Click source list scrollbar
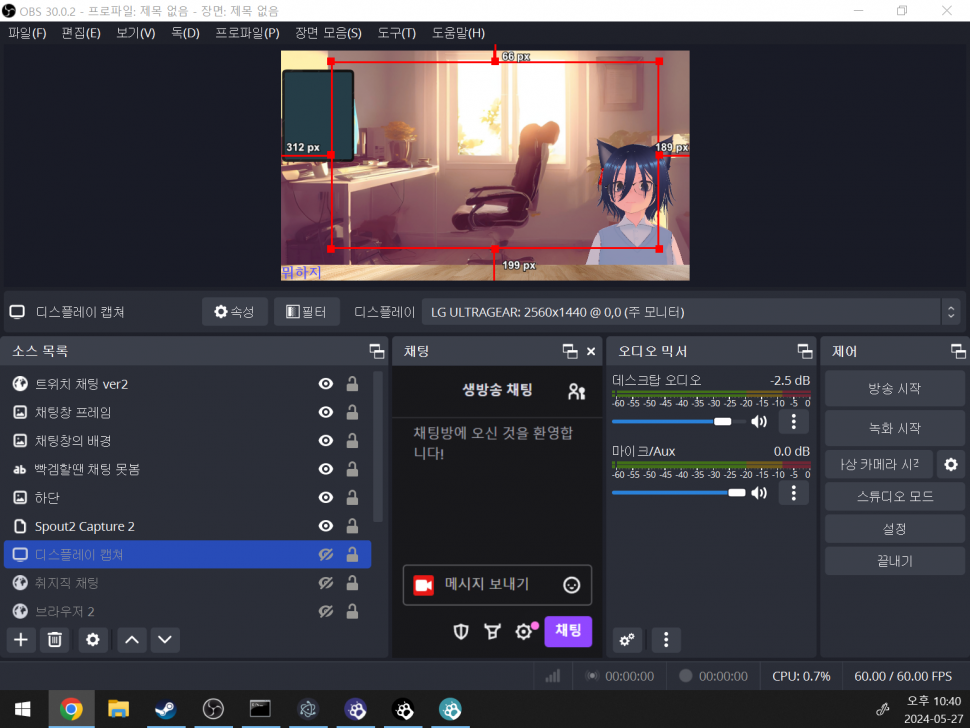The width and height of the screenshot is (970, 728). 378,447
